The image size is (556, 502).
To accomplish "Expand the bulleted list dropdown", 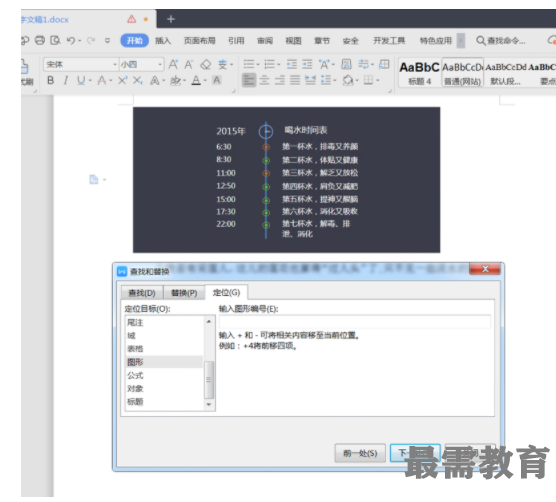I will 258,65.
